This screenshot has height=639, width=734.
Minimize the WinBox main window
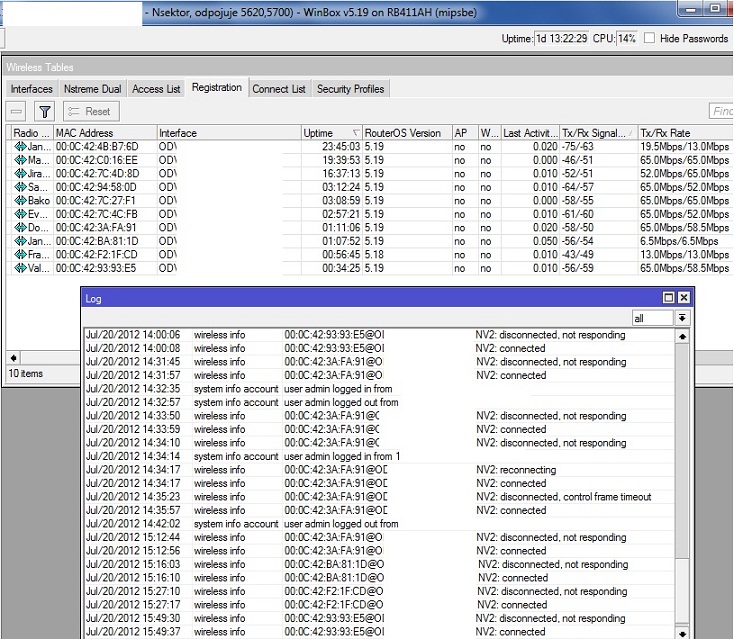click(x=691, y=8)
